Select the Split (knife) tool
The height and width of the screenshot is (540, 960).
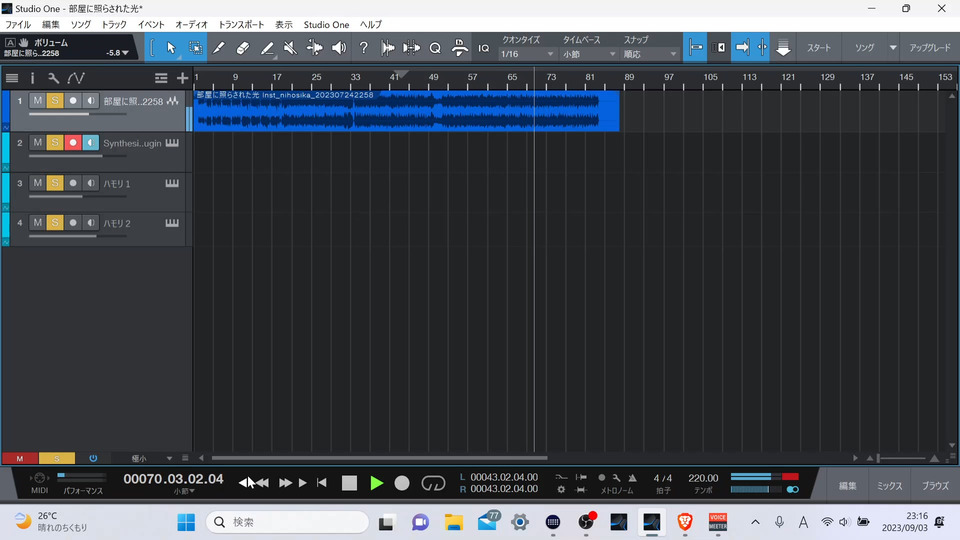pyautogui.click(x=219, y=48)
